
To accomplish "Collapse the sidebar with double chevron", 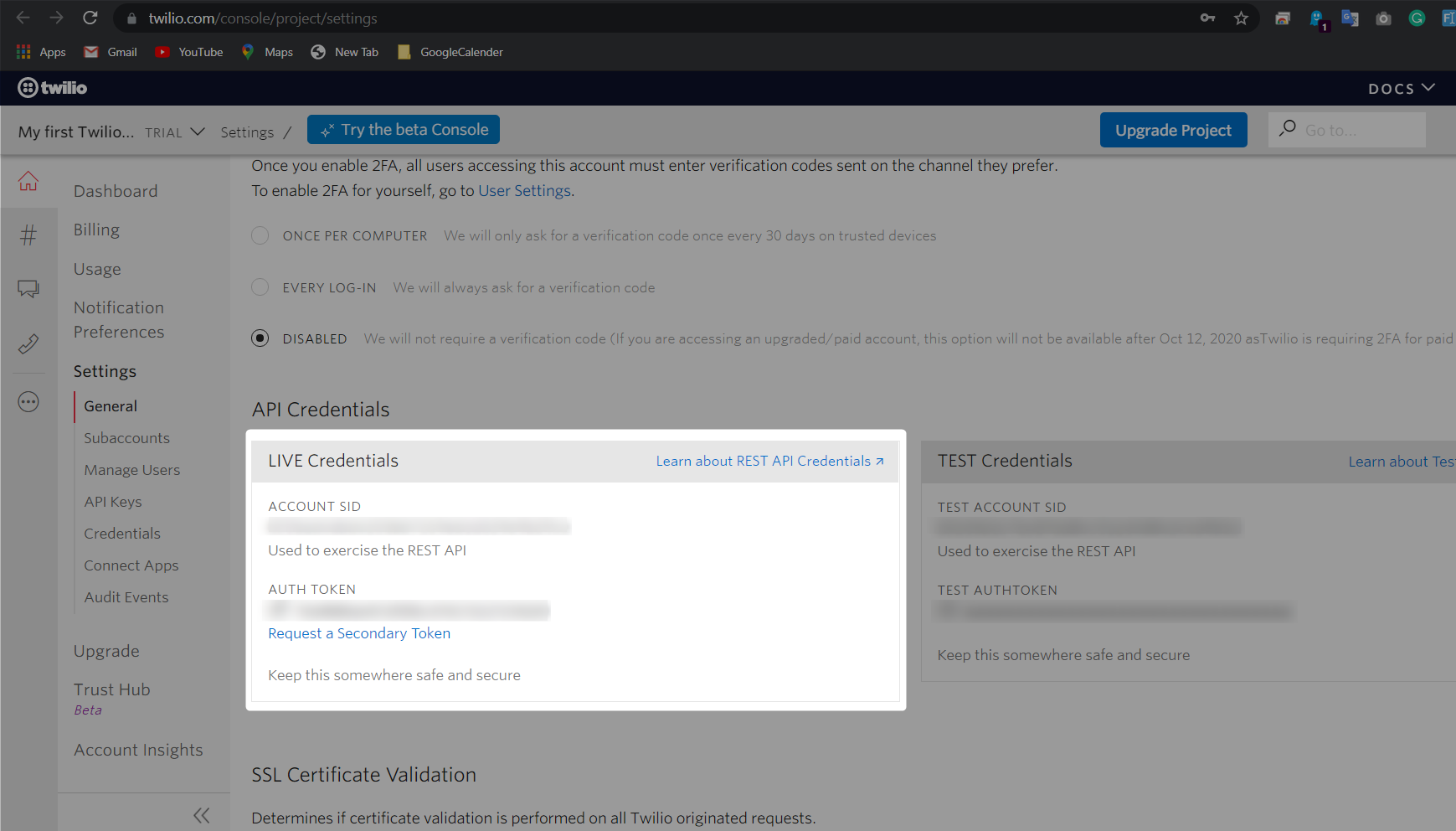I will point(201,815).
